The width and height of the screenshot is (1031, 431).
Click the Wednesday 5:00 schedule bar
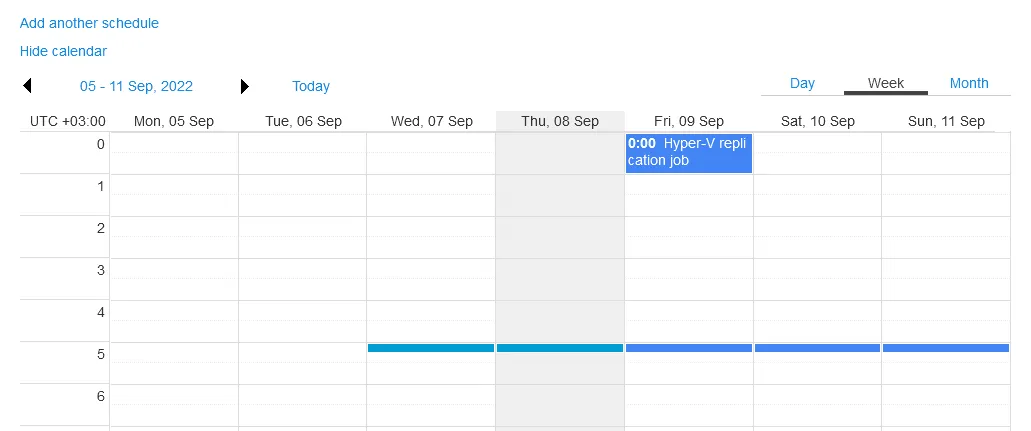431,348
